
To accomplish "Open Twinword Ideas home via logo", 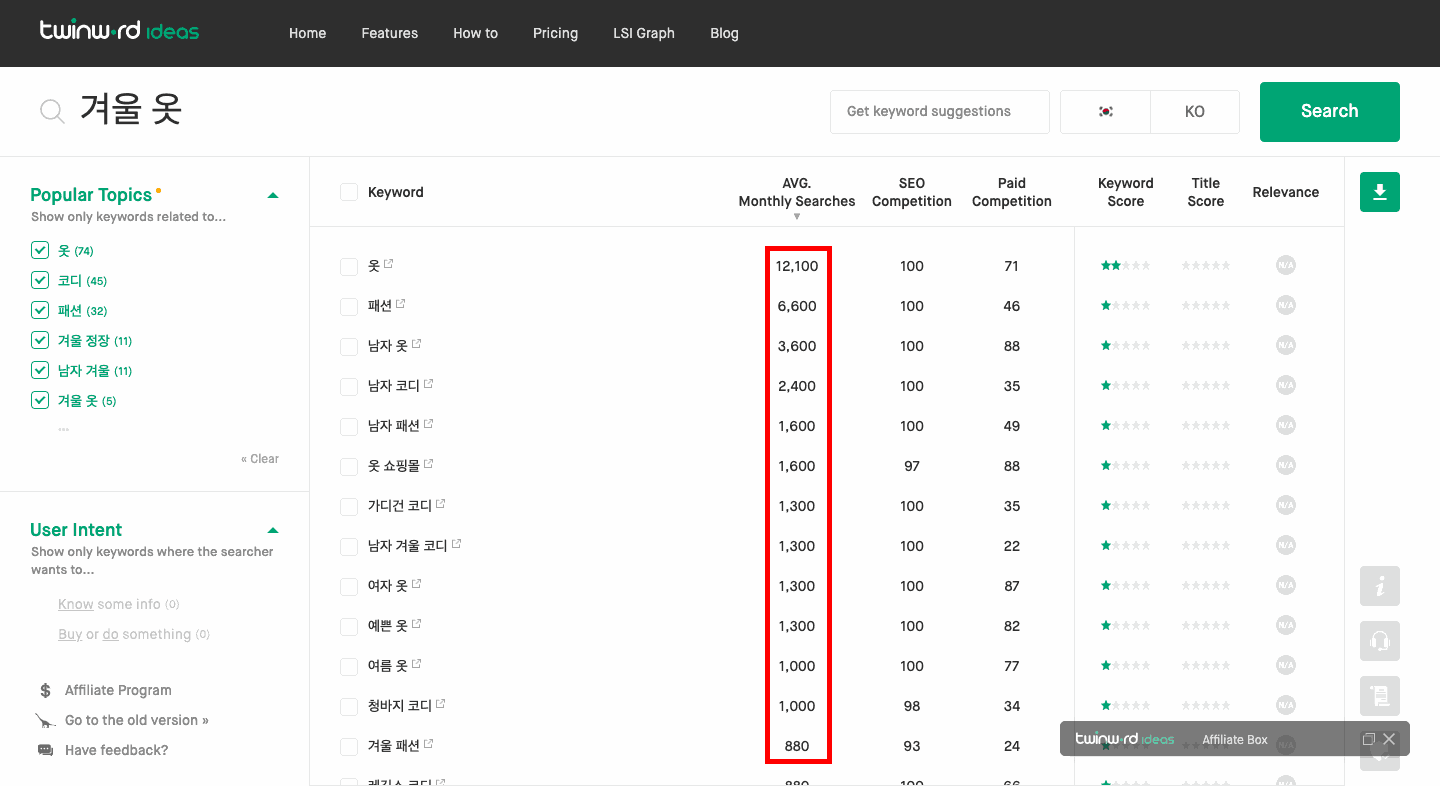I will click(x=118, y=31).
